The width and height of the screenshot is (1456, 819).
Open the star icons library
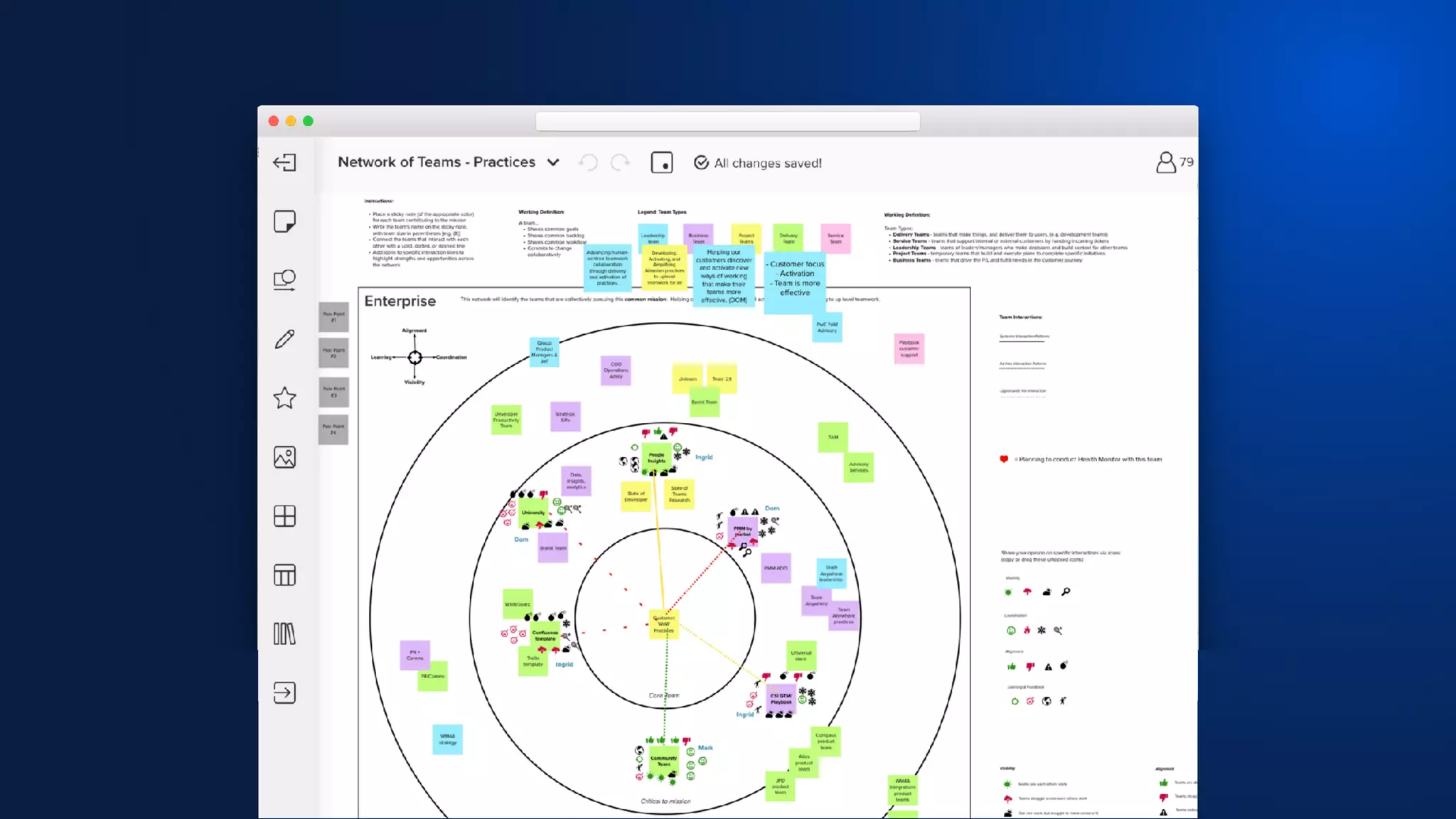click(x=284, y=398)
